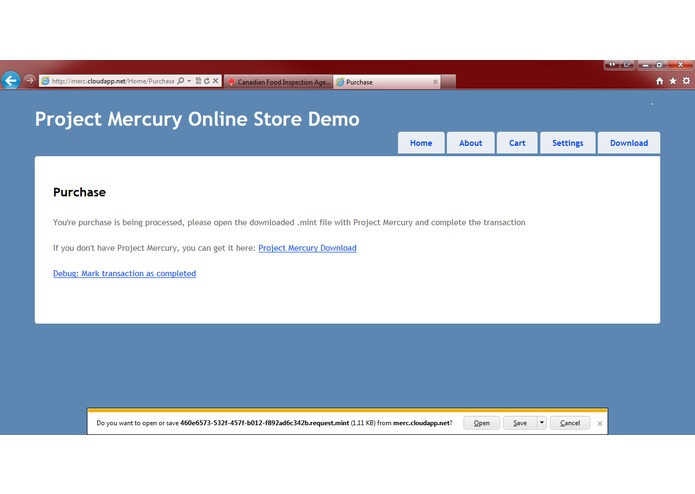Open the Download navigation page
695x494 pixels.
coord(629,143)
